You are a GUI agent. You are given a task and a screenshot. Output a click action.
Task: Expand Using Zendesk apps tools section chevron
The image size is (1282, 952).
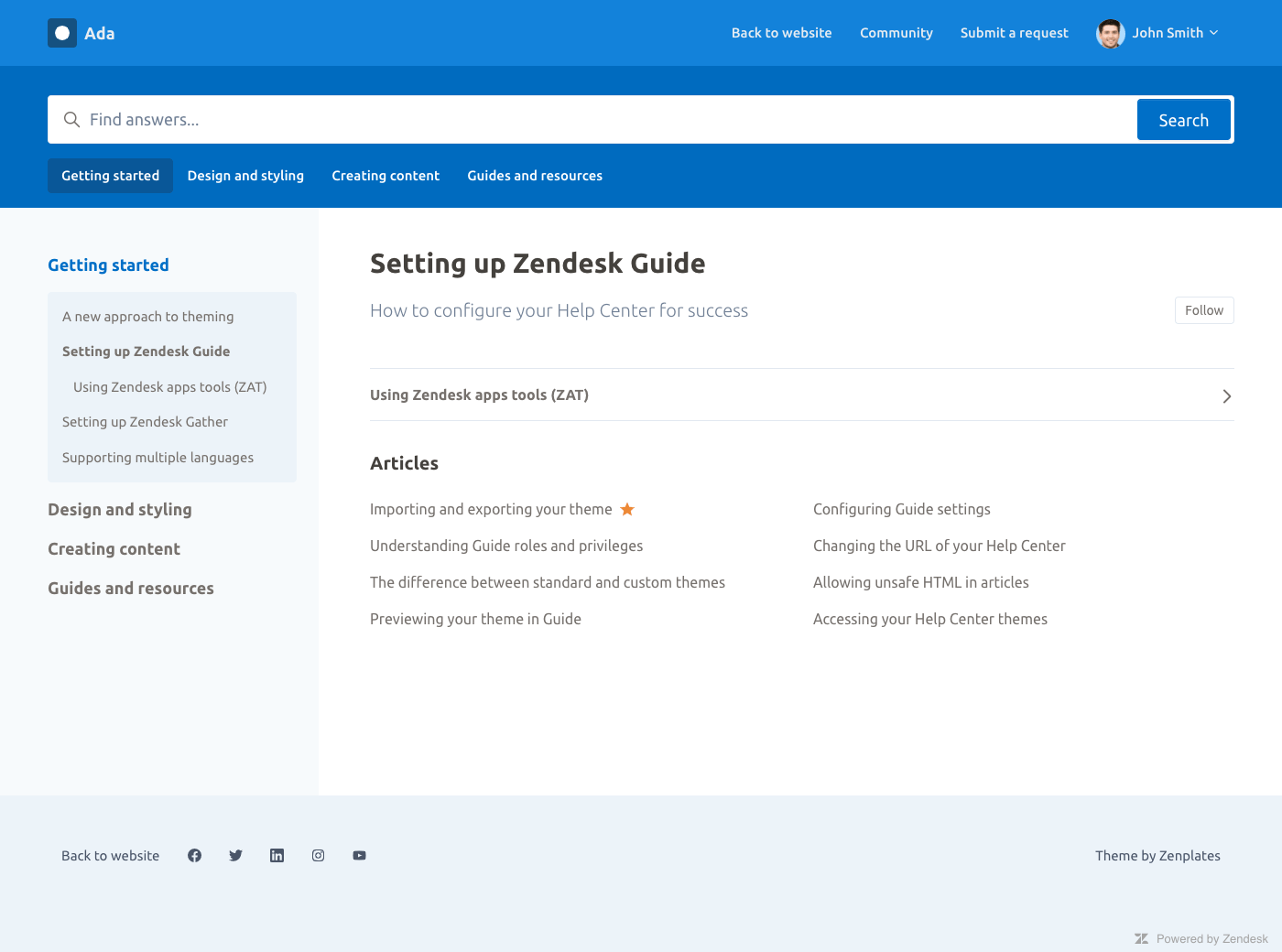(1226, 395)
